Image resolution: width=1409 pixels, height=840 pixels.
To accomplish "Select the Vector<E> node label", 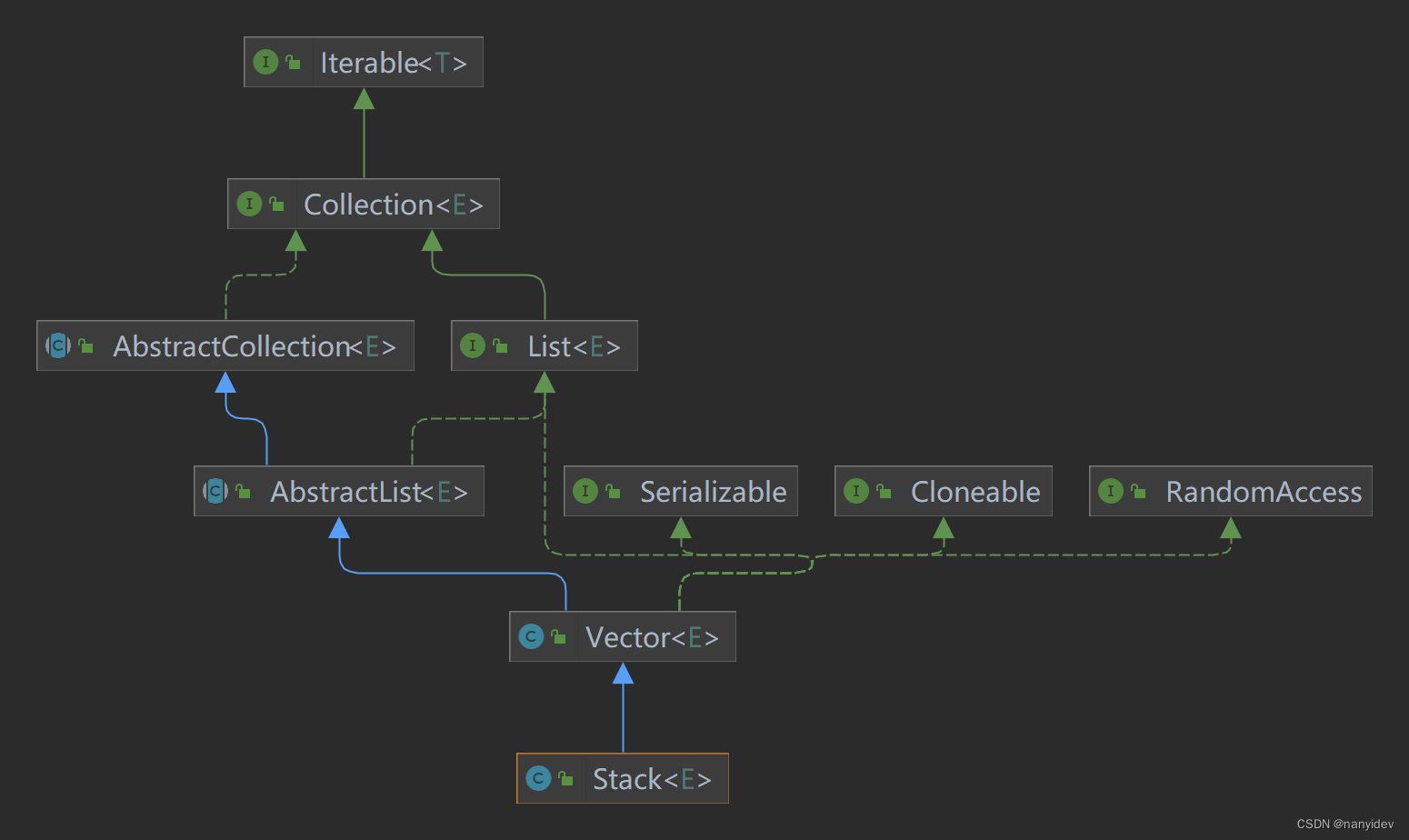I will click(x=652, y=637).
